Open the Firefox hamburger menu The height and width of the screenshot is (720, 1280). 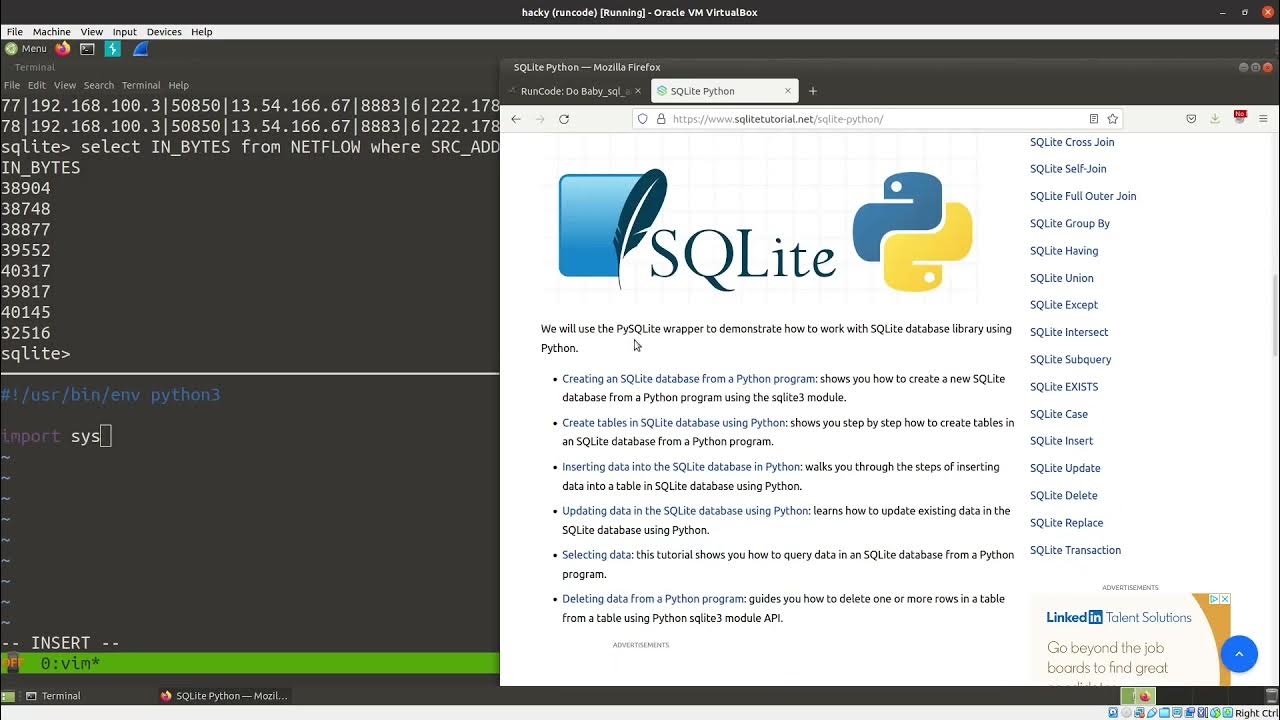click(1263, 119)
